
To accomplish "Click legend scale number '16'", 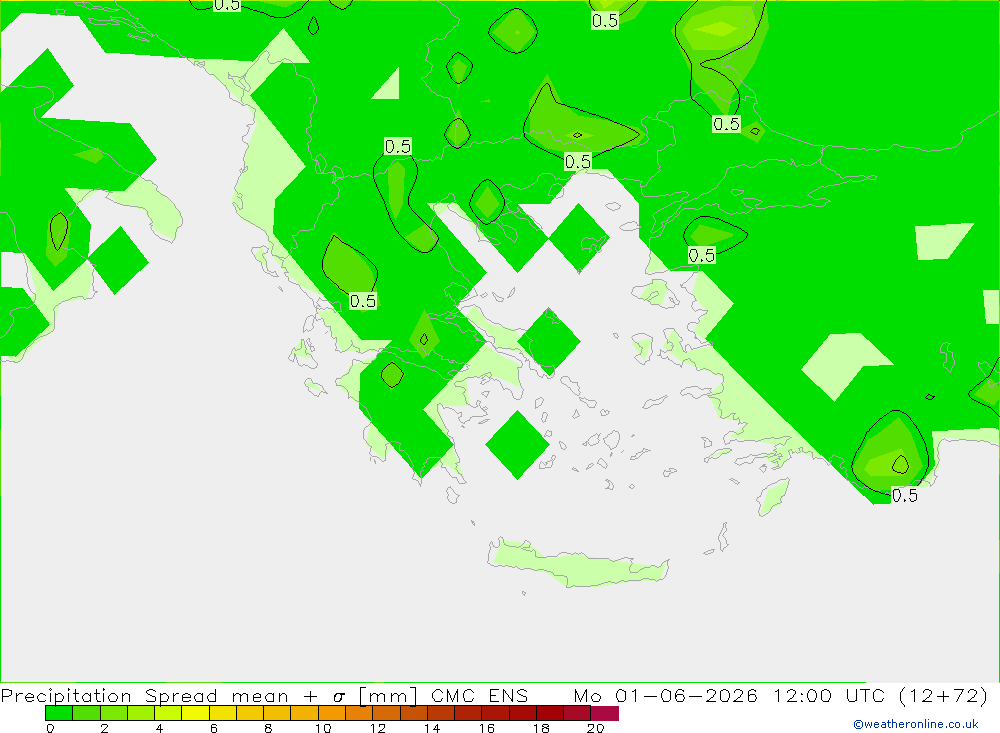I will pyautogui.click(x=487, y=728).
